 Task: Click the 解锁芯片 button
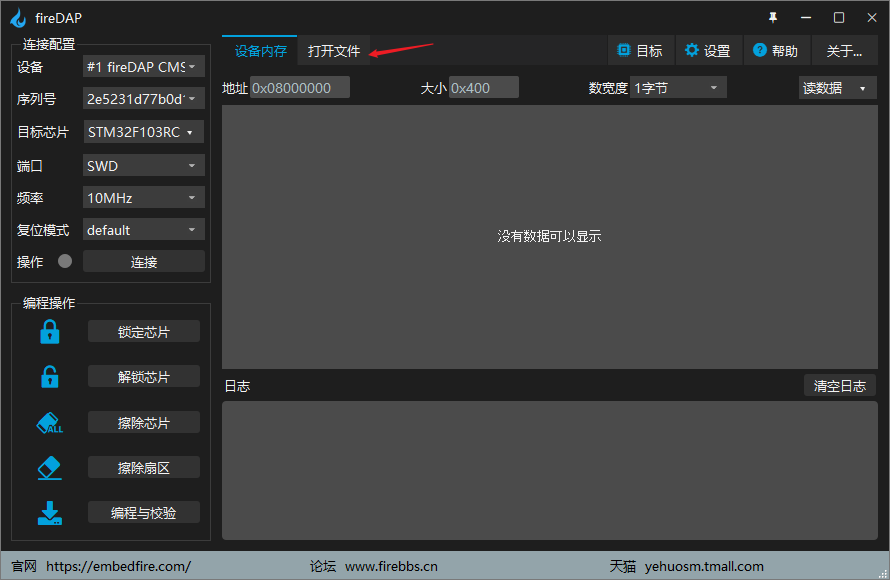point(144,377)
